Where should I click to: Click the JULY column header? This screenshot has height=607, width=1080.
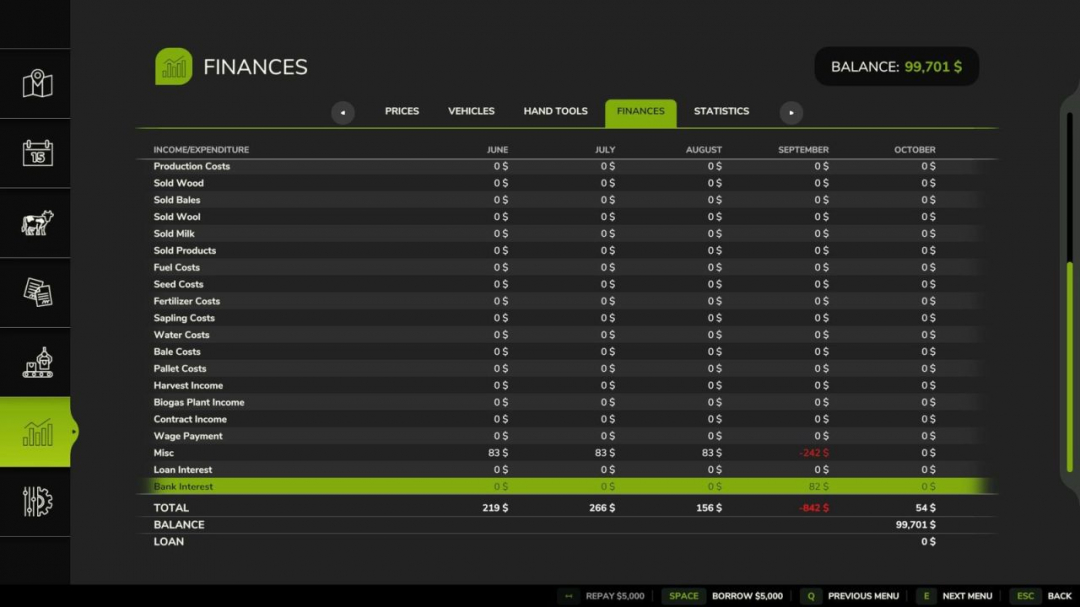pyautogui.click(x=605, y=150)
